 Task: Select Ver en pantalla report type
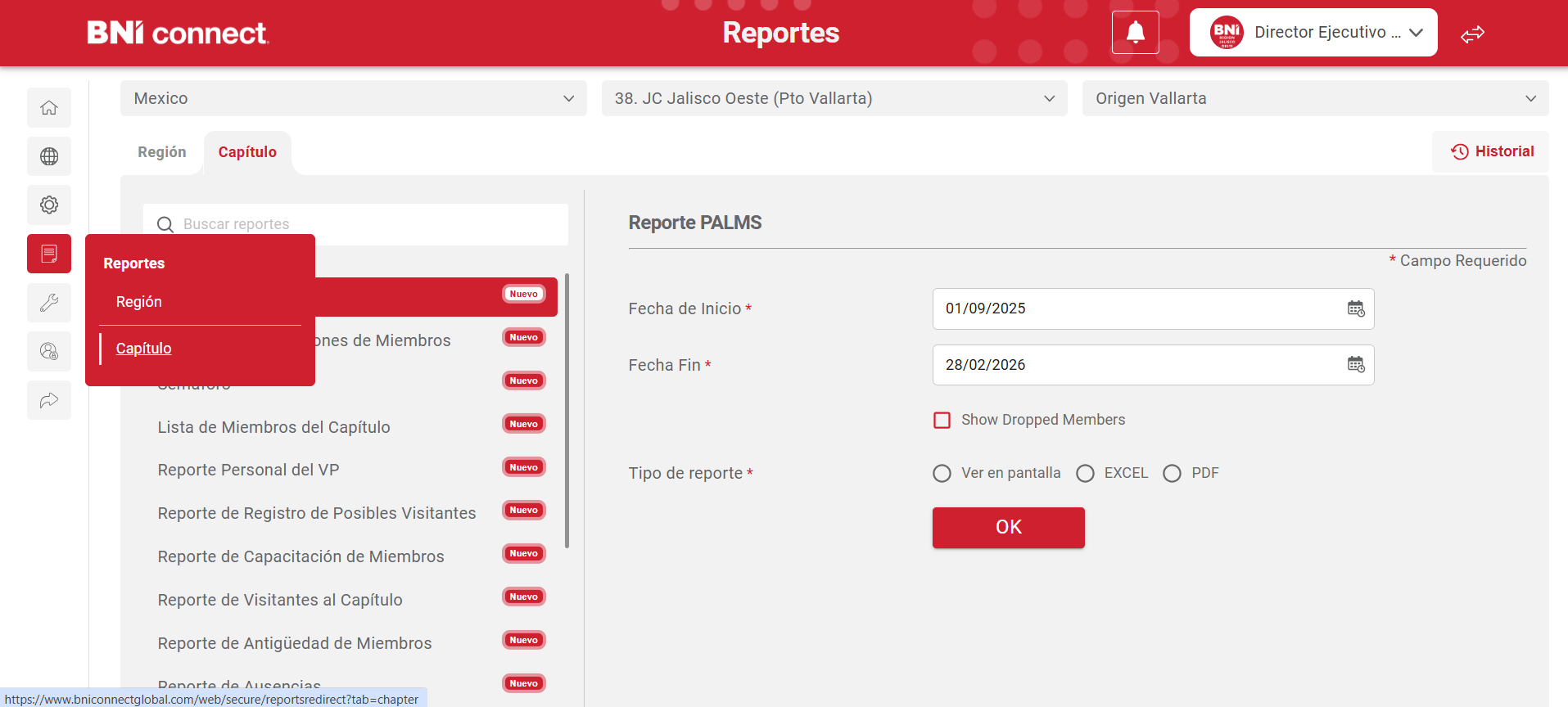pos(942,474)
